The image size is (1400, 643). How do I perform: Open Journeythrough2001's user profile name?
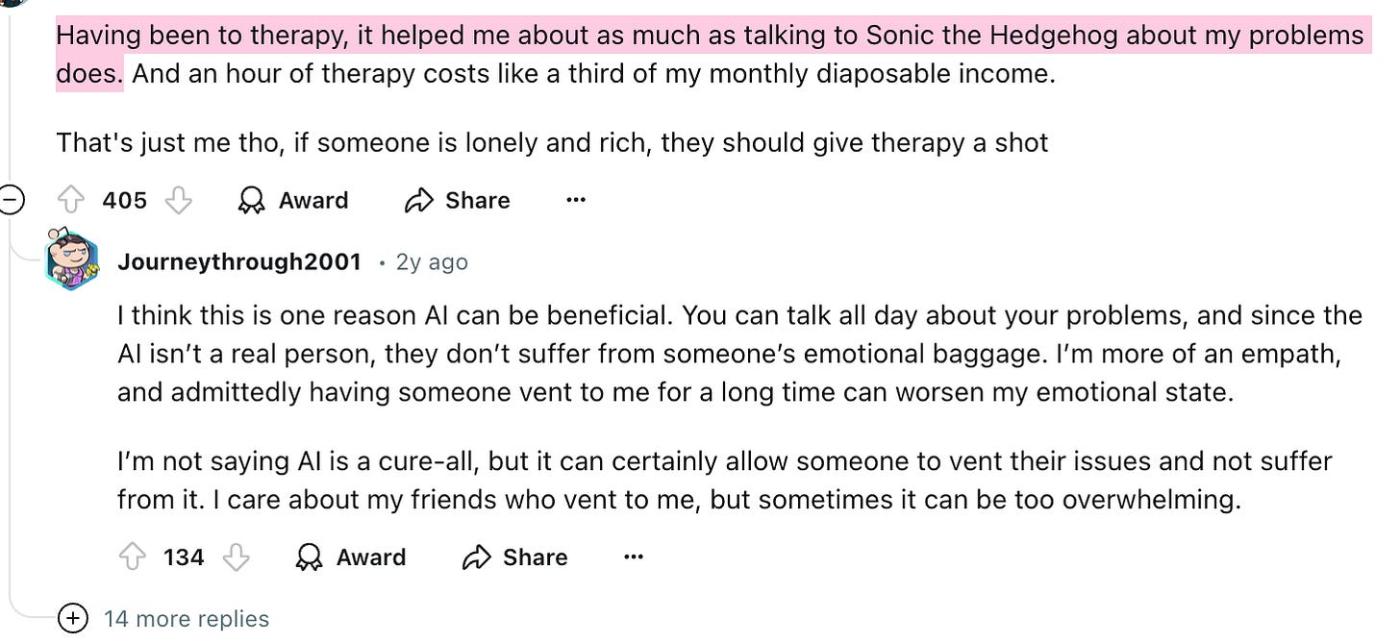239,262
